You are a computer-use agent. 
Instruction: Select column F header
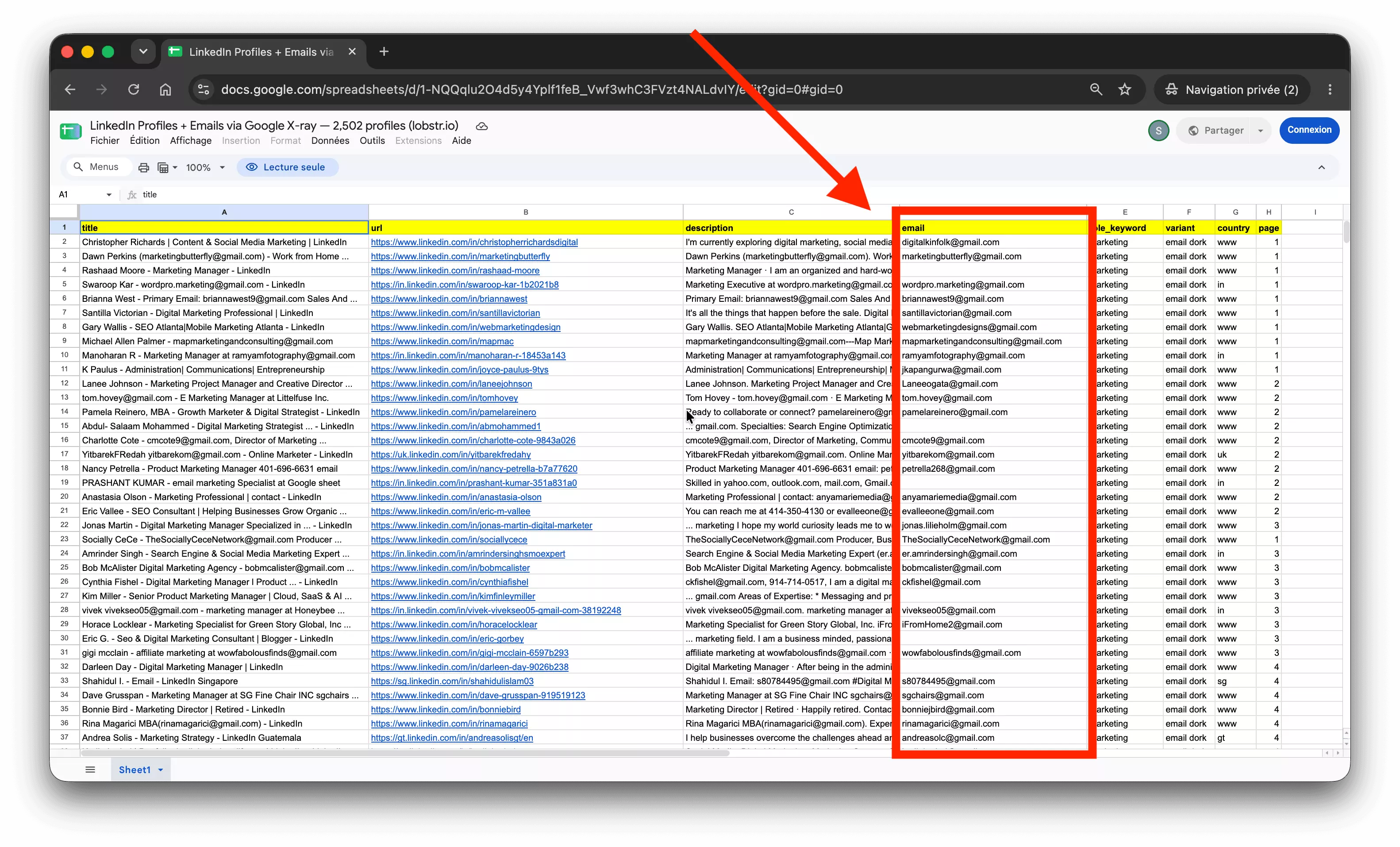click(x=1188, y=212)
